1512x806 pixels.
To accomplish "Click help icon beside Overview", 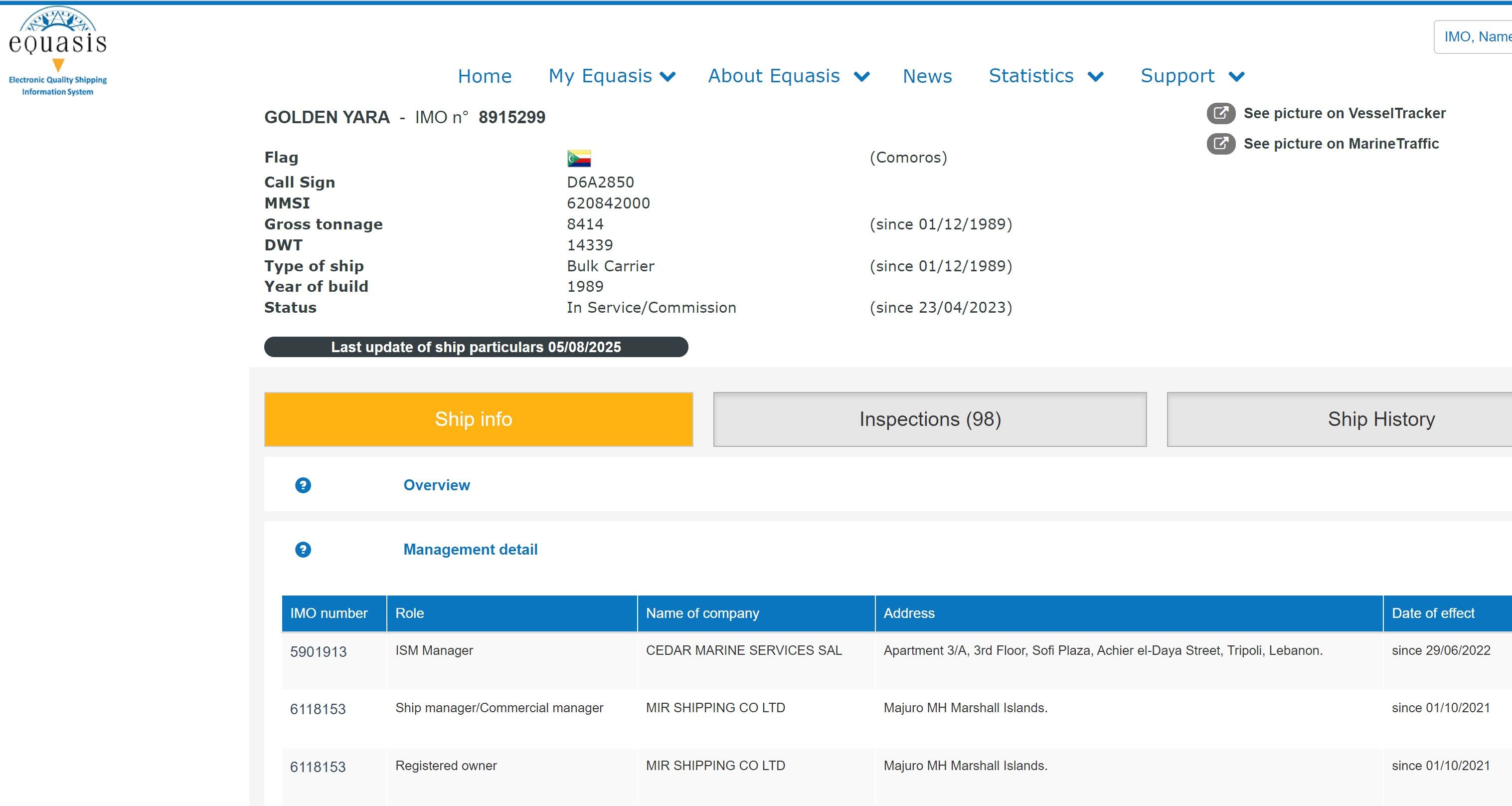I will [x=303, y=485].
